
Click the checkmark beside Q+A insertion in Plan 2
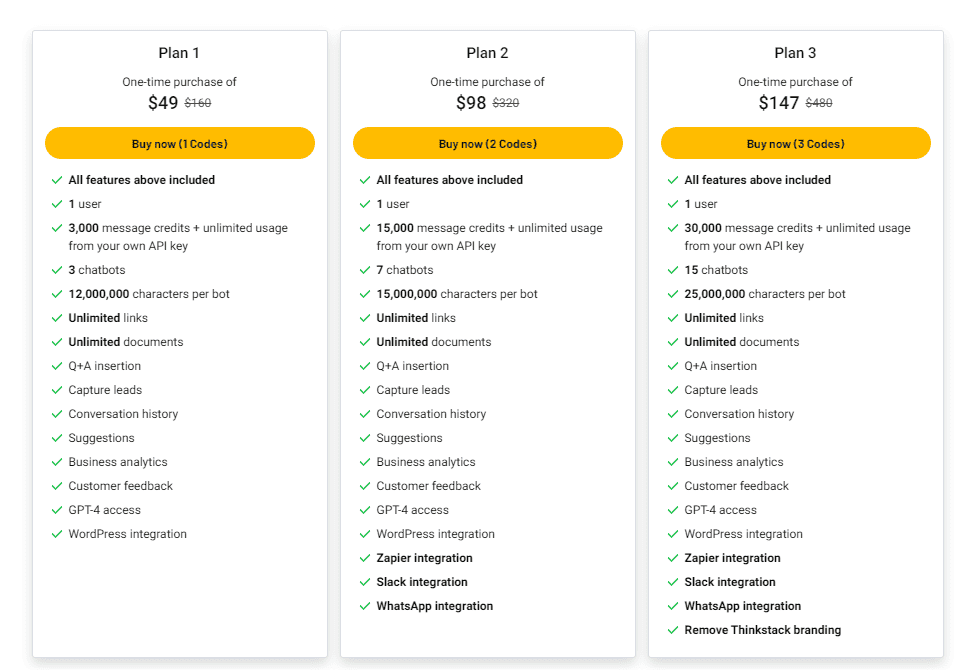(x=365, y=366)
